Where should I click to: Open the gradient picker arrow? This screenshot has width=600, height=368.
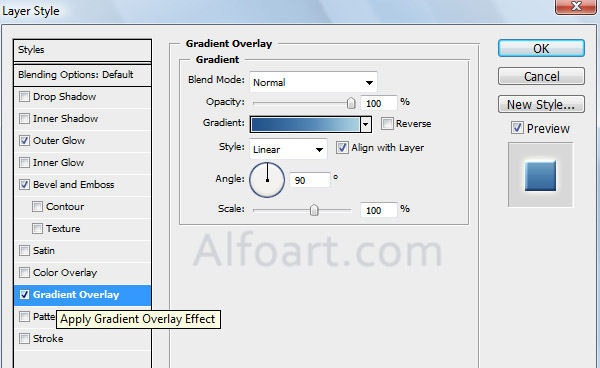pyautogui.click(x=366, y=124)
